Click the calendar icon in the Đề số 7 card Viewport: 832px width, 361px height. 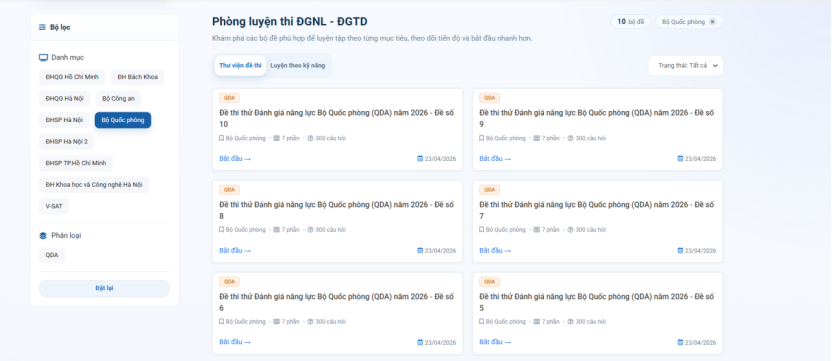coord(680,250)
